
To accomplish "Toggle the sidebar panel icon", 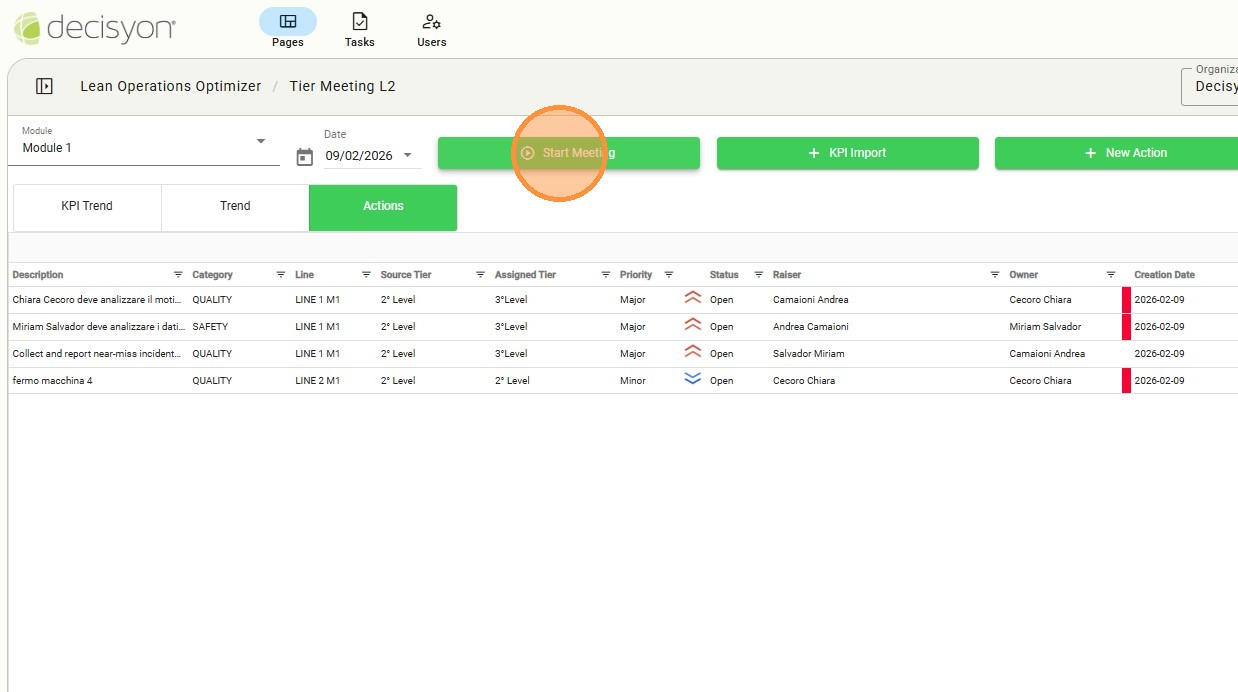I will point(44,87).
